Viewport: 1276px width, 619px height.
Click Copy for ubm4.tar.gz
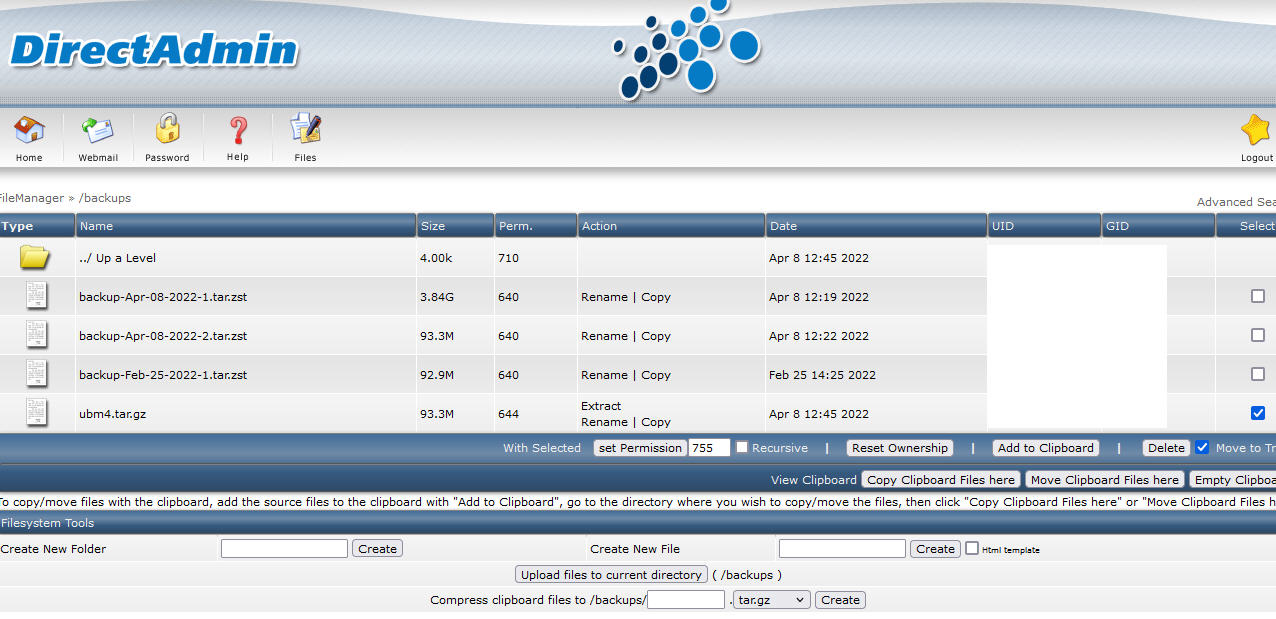tap(656, 422)
